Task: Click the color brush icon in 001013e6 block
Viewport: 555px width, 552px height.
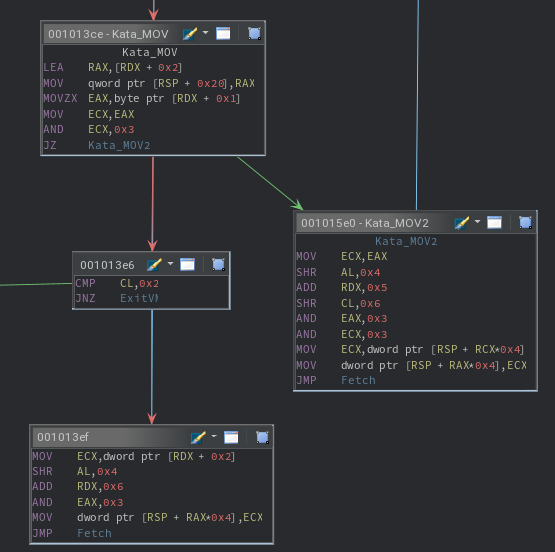Action: coord(154,265)
